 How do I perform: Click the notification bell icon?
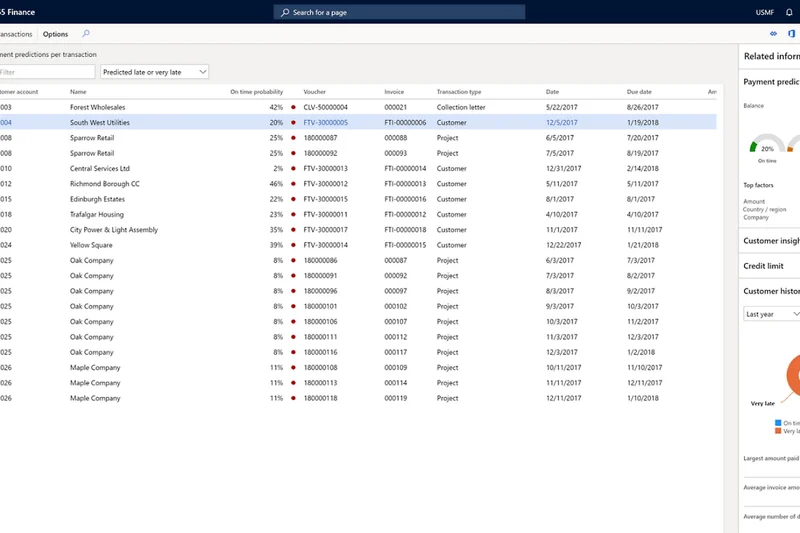point(789,12)
